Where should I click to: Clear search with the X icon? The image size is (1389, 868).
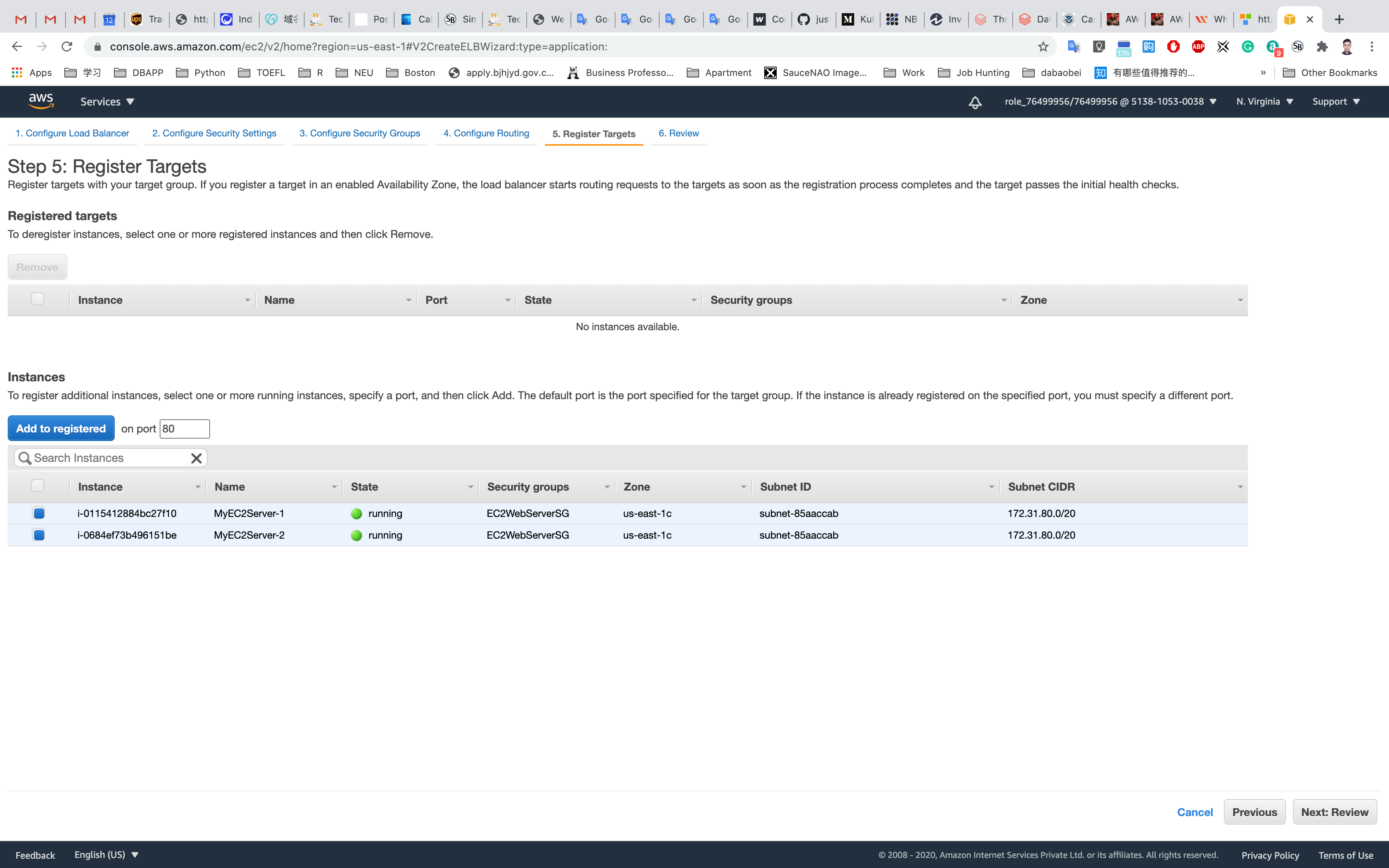(x=196, y=458)
